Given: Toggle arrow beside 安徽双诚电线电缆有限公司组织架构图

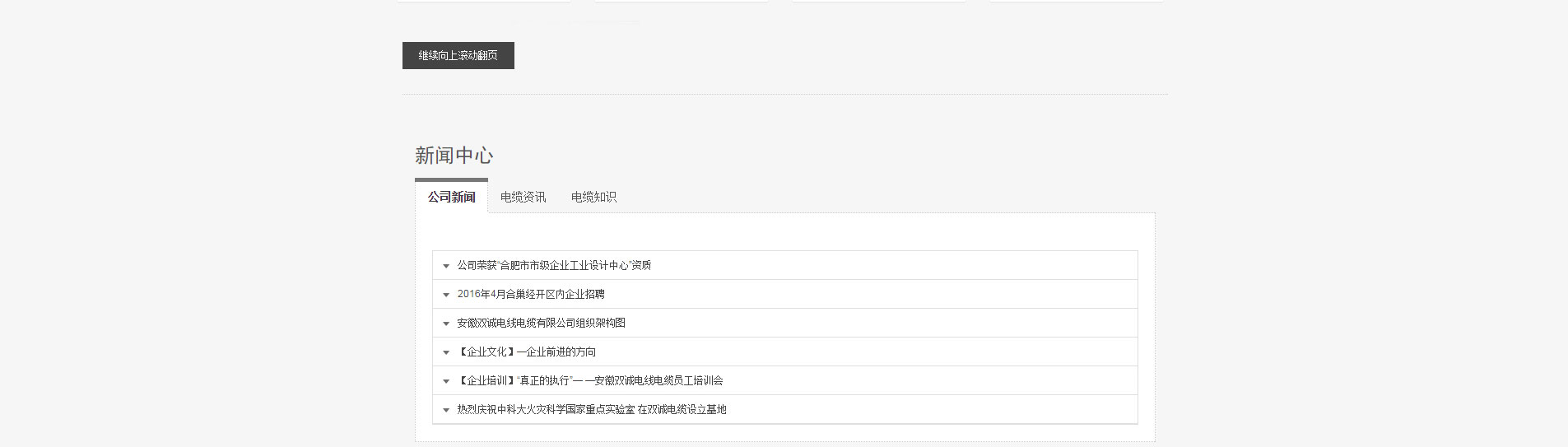Looking at the screenshot, I should (x=446, y=324).
